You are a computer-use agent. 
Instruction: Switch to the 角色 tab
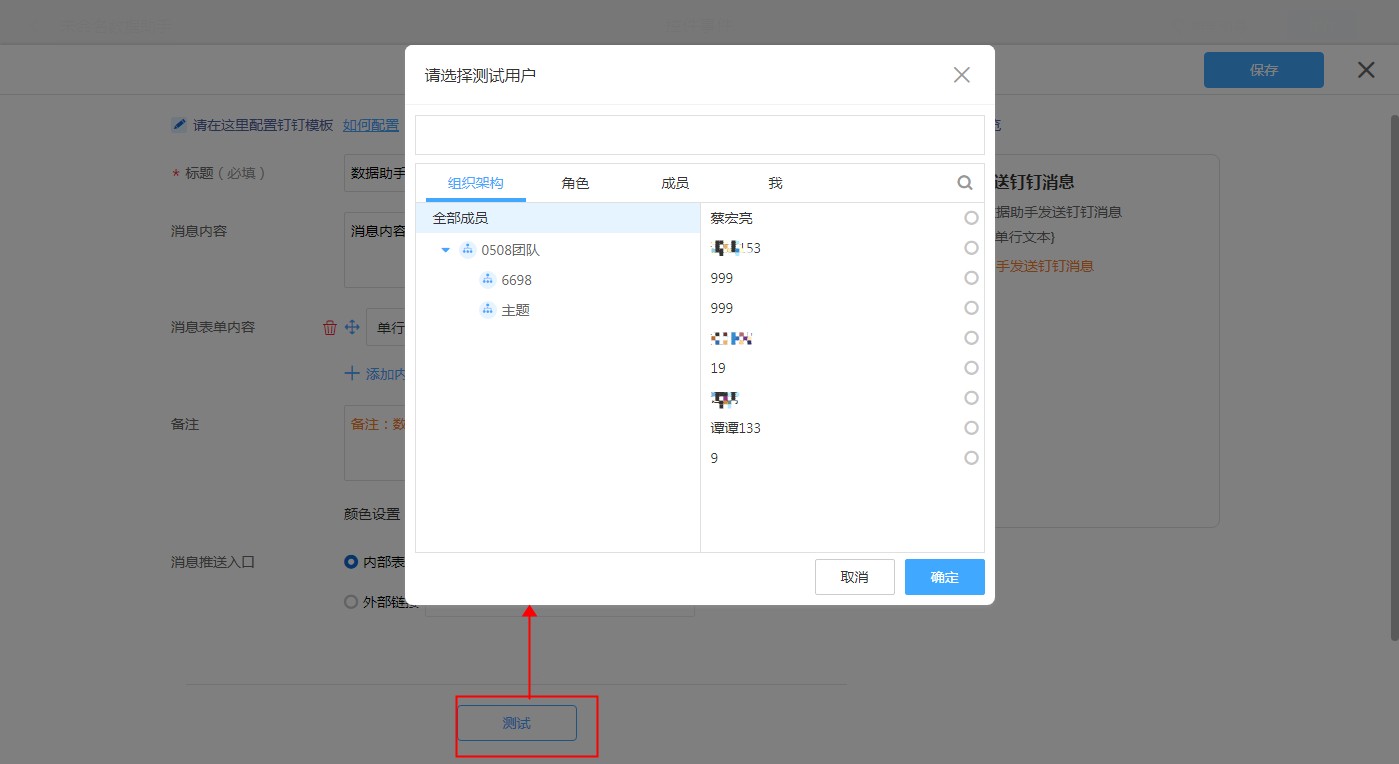pos(575,183)
